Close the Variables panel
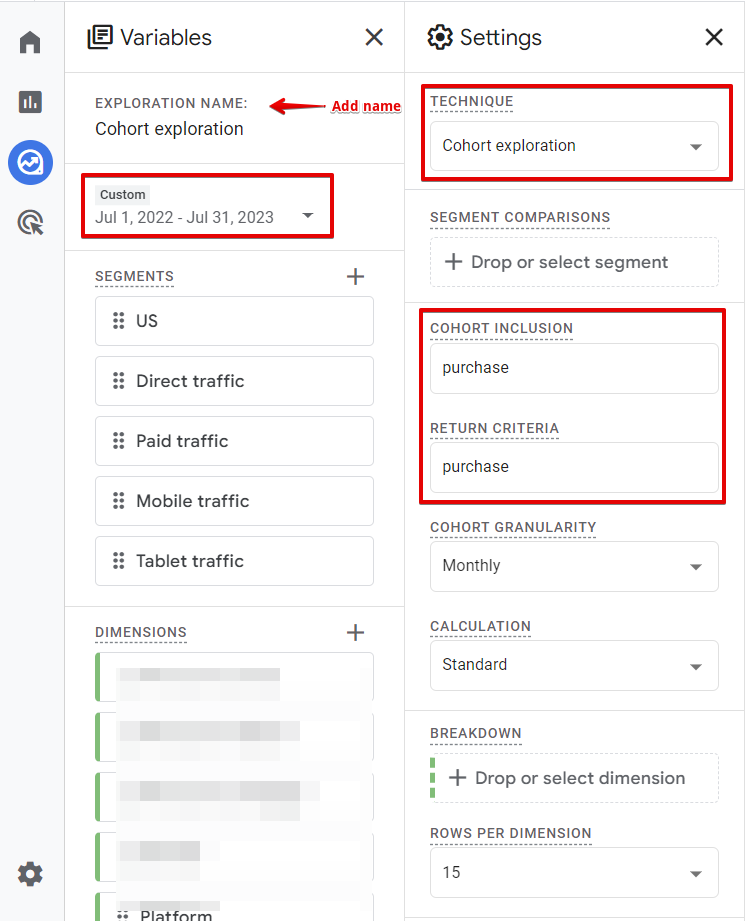 374,38
